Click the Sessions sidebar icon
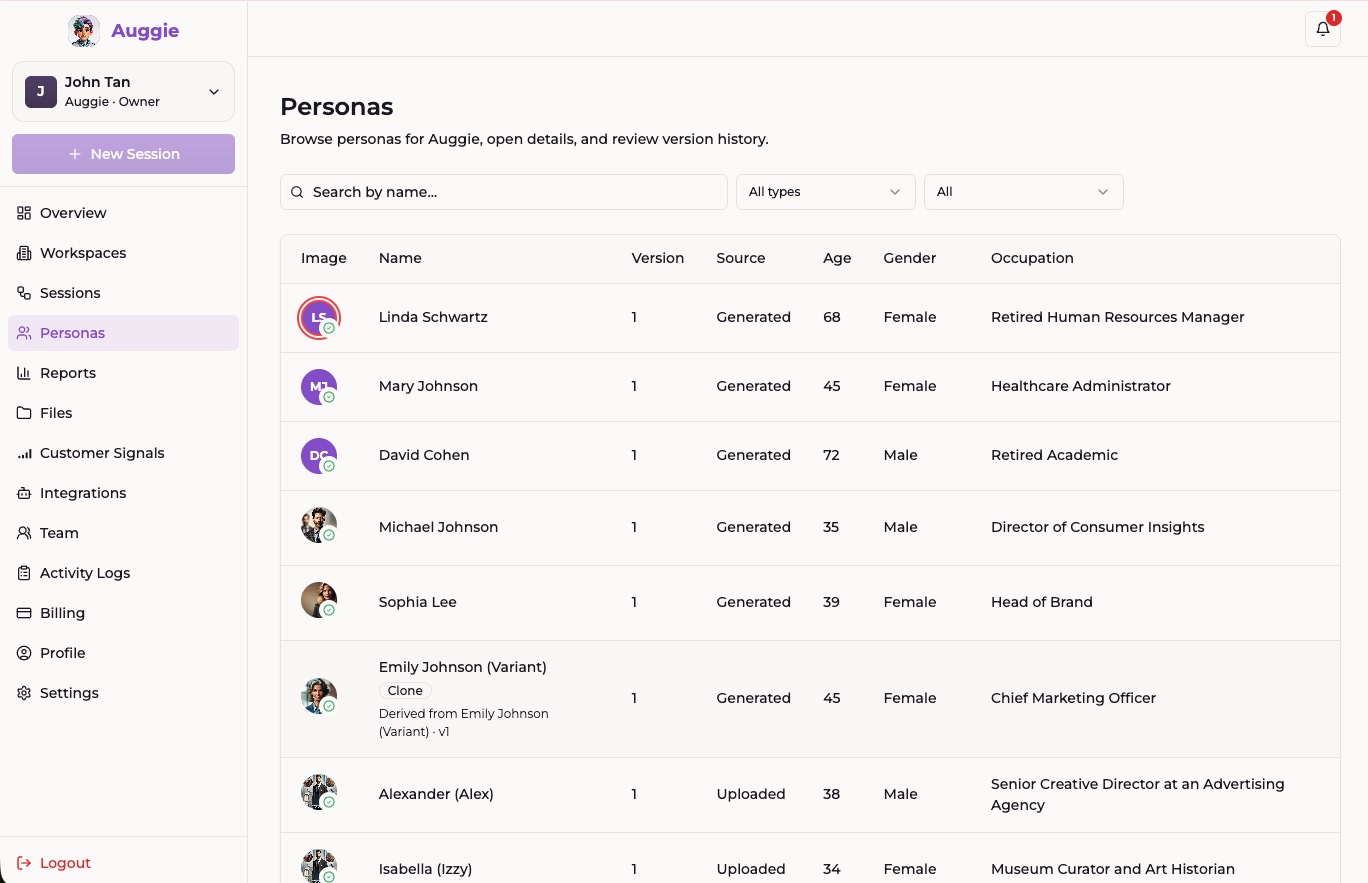1368x883 pixels. point(24,293)
